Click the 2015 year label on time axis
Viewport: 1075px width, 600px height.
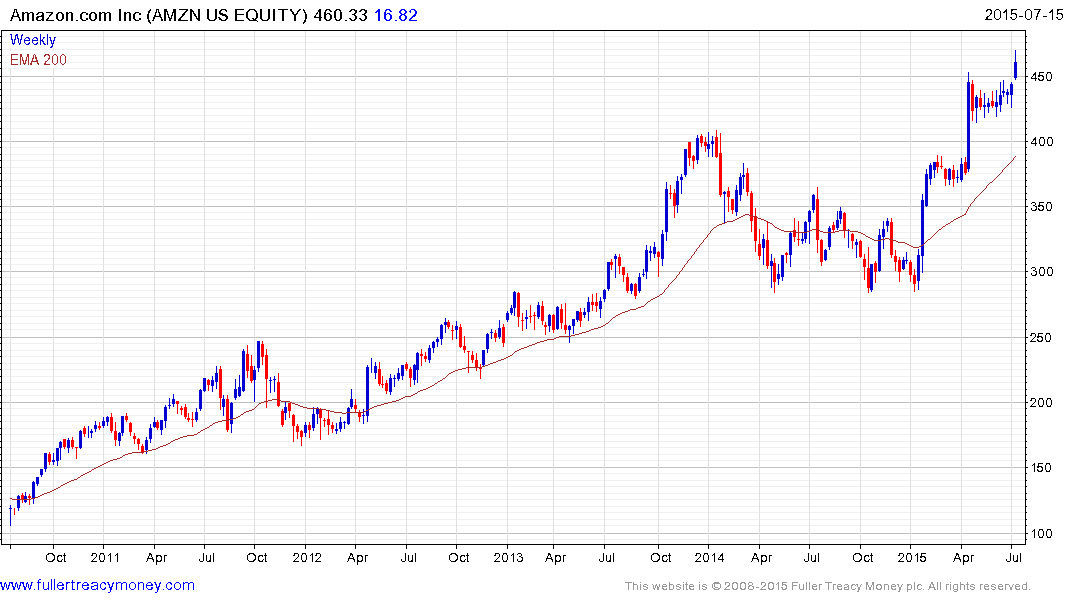[911, 557]
